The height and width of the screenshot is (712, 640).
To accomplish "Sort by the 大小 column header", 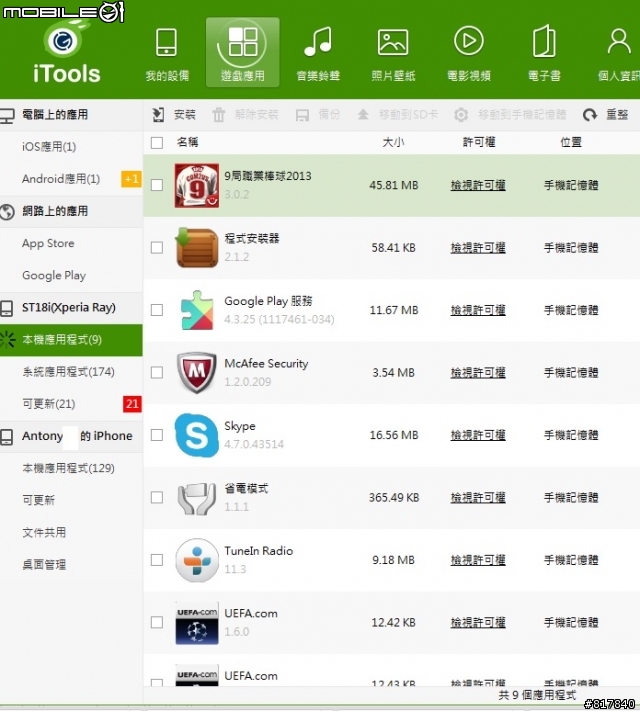I will pos(393,142).
